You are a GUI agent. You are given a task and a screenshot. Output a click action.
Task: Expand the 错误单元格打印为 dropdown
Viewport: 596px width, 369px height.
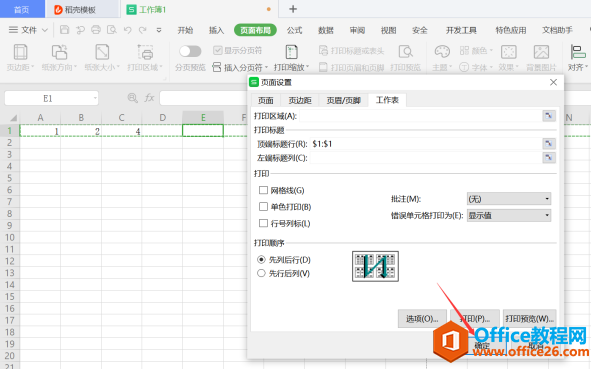click(x=509, y=215)
